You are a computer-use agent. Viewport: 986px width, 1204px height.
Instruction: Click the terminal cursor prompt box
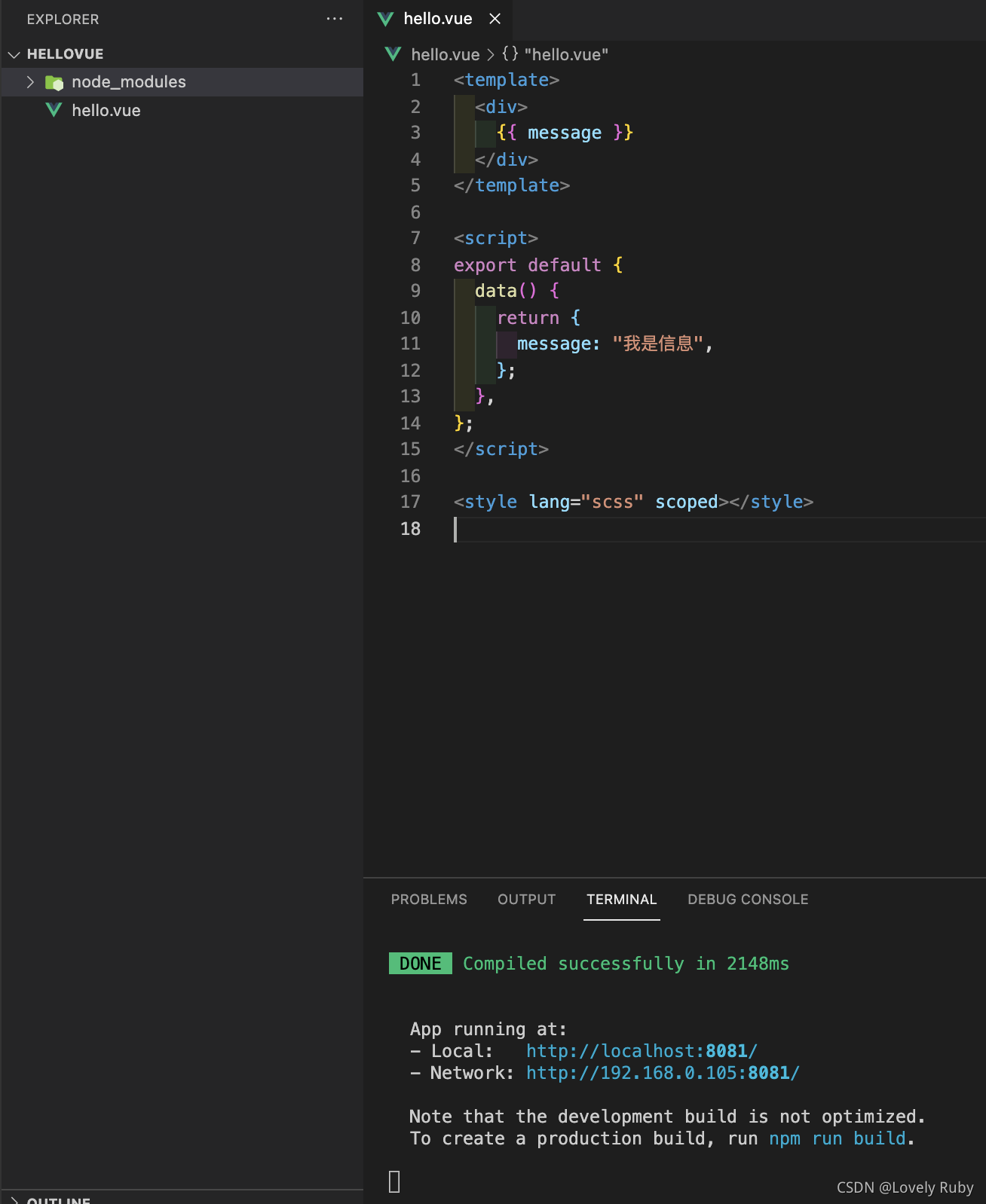coord(394,1181)
